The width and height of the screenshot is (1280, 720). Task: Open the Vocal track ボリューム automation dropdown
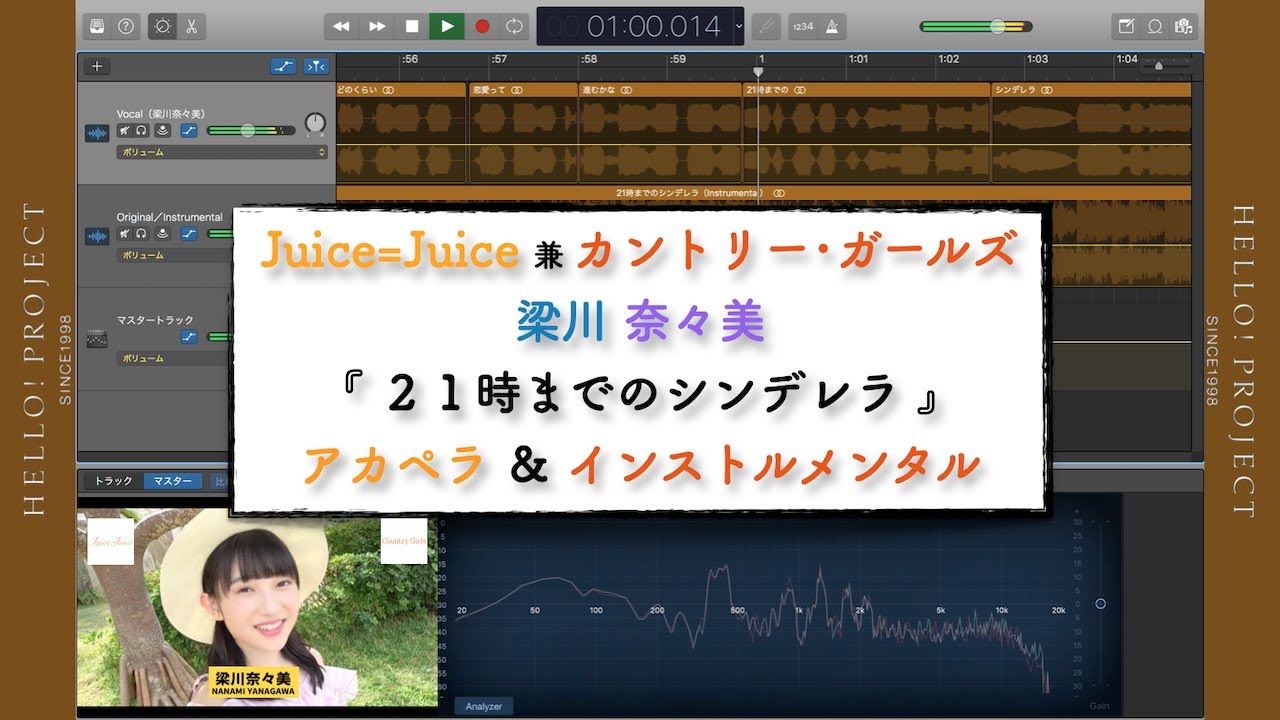pos(222,152)
